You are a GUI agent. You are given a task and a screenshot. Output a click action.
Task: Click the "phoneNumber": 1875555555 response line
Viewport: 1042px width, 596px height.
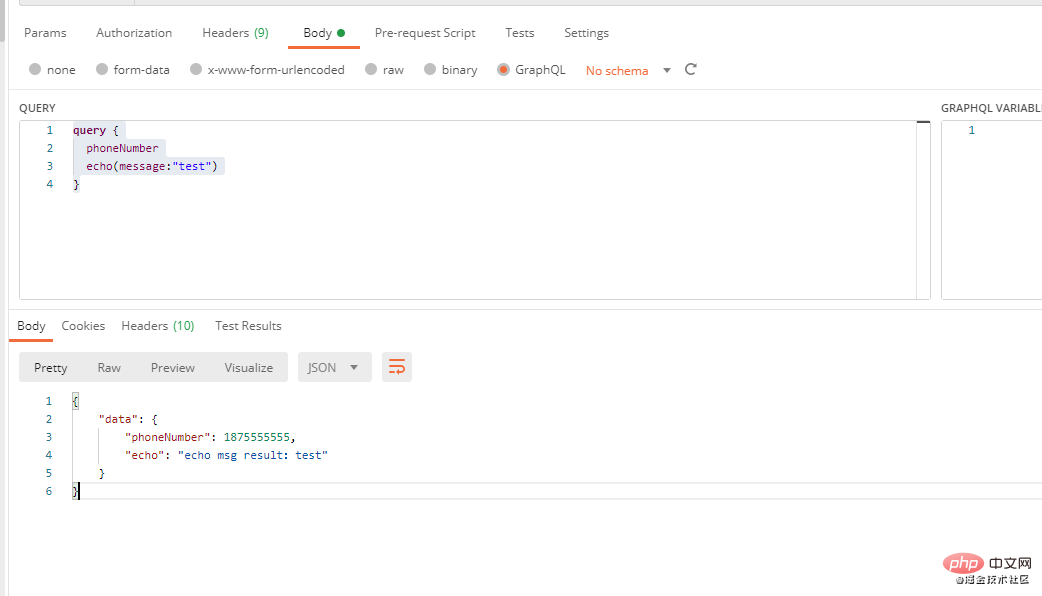[x=210, y=437]
